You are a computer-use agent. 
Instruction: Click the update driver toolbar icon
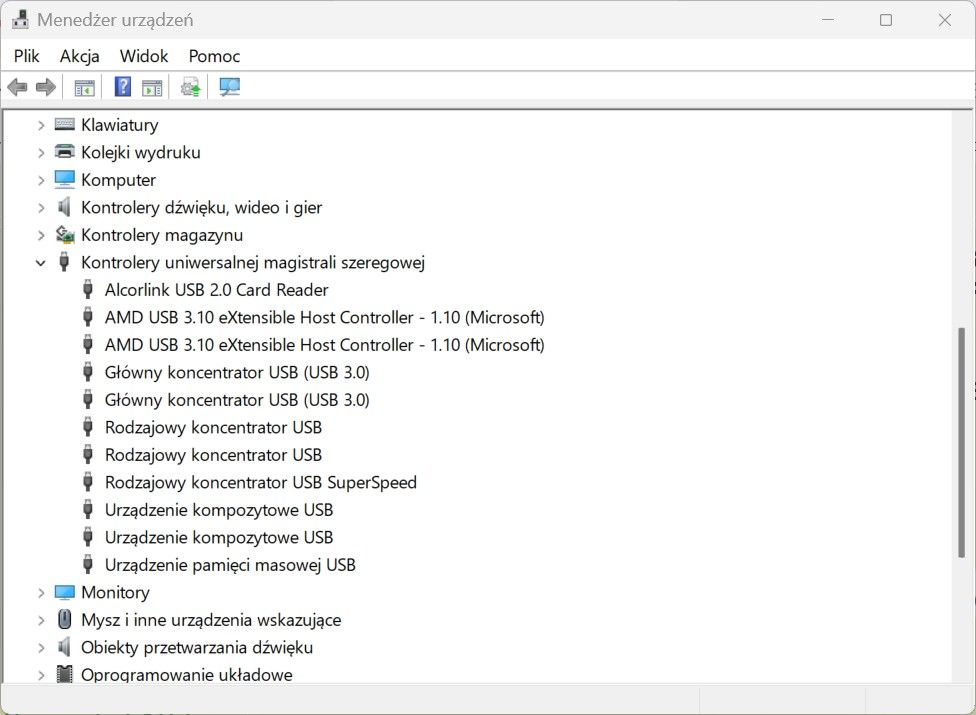[190, 87]
